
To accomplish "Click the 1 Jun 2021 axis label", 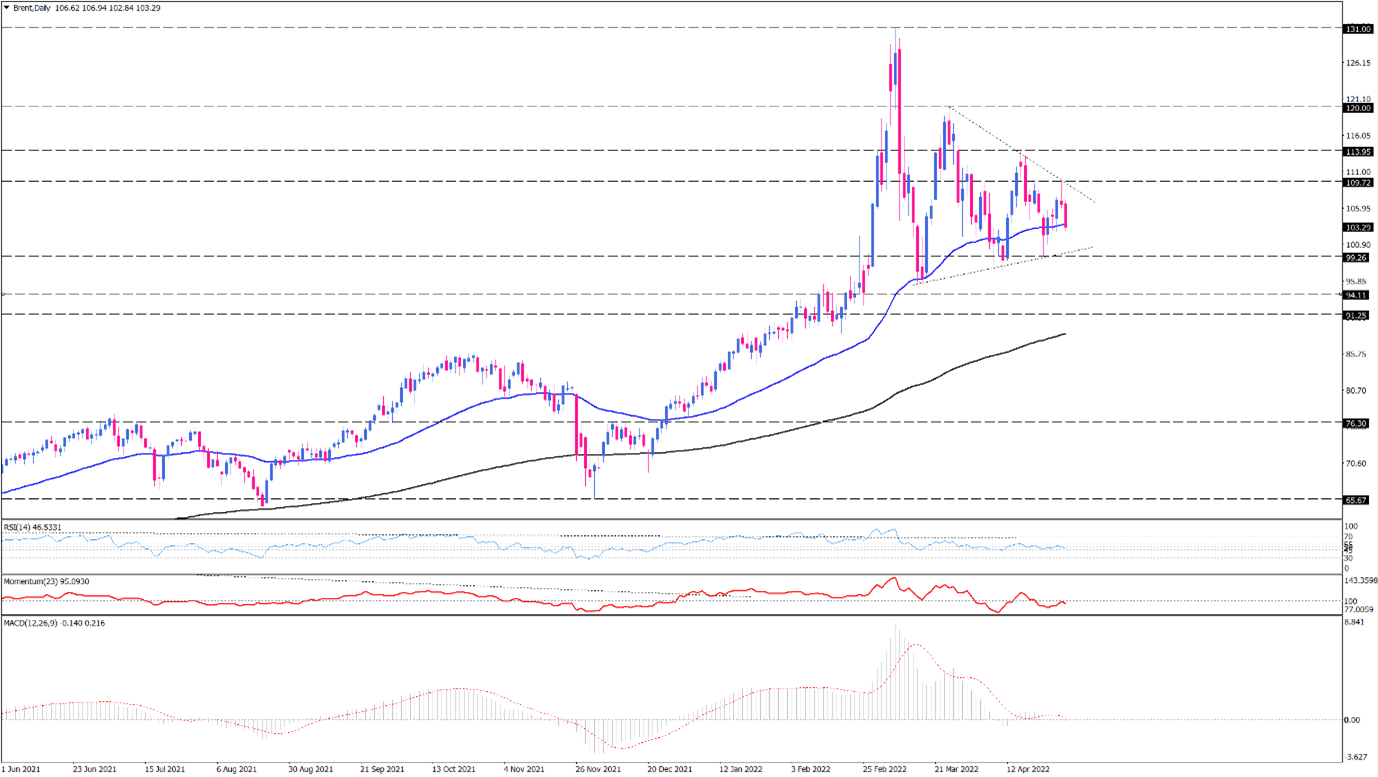I will tap(23, 770).
